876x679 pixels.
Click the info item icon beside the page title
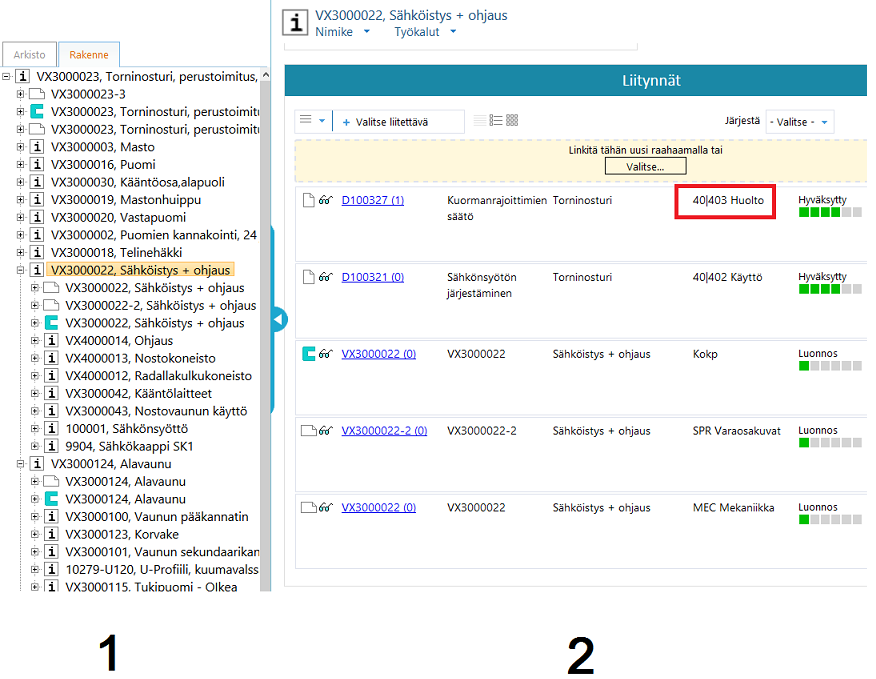(x=295, y=22)
